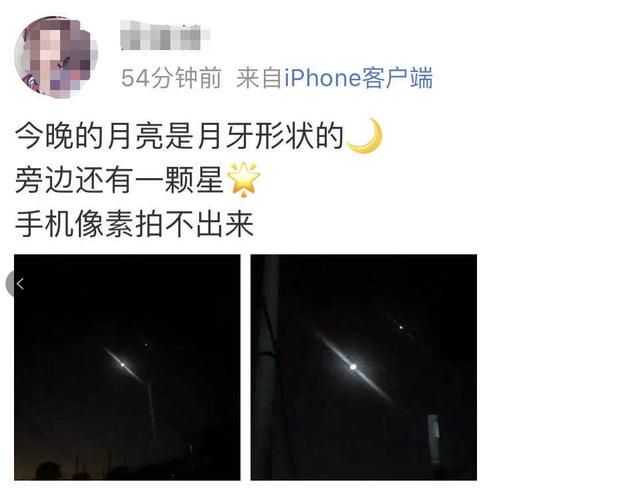Click the glowing star emoji
The image size is (640, 504).
tap(243, 180)
